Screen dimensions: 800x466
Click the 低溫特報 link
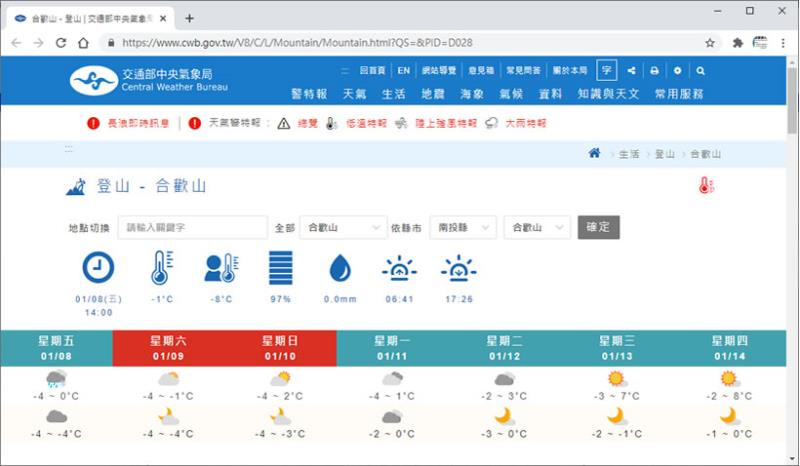pos(366,124)
